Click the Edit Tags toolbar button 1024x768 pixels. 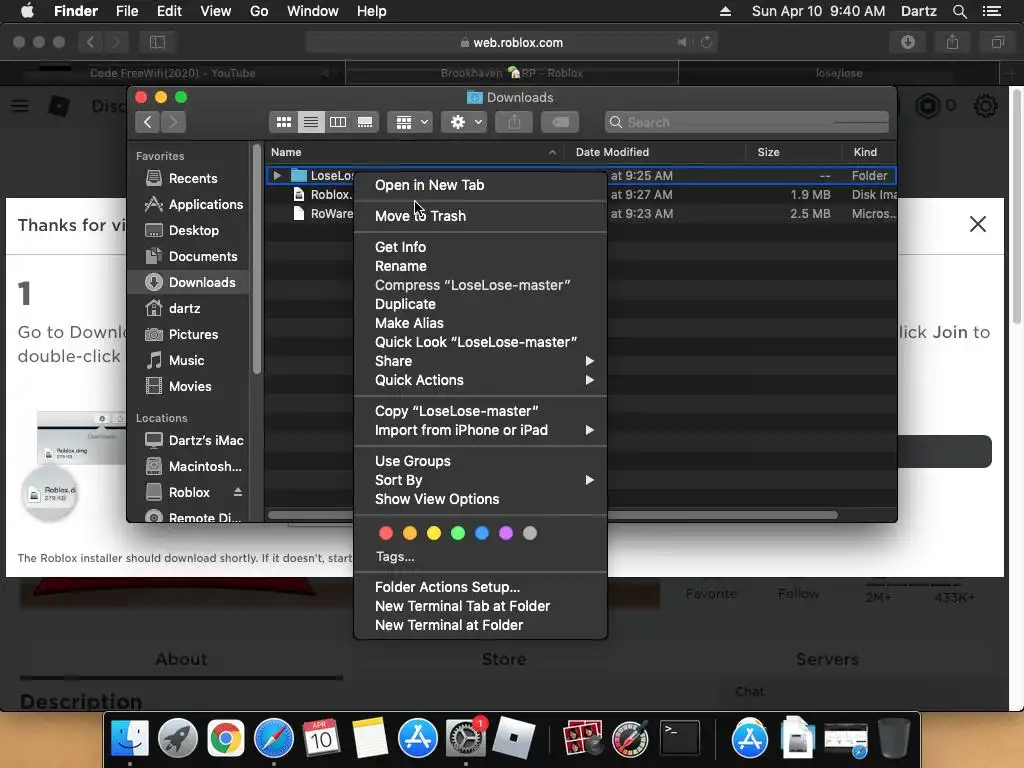(x=560, y=122)
